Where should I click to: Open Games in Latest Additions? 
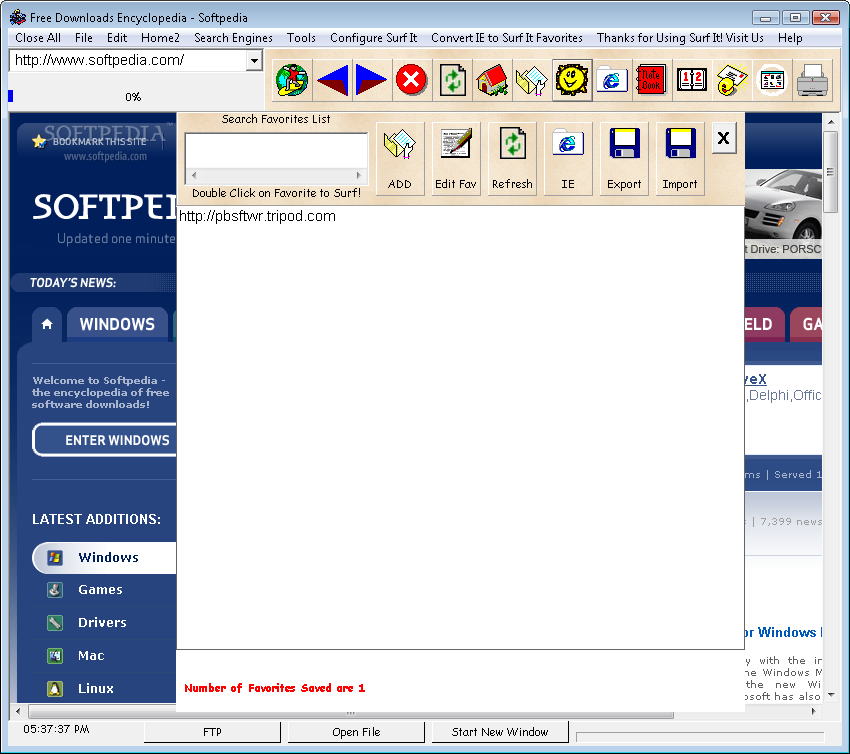(100, 590)
